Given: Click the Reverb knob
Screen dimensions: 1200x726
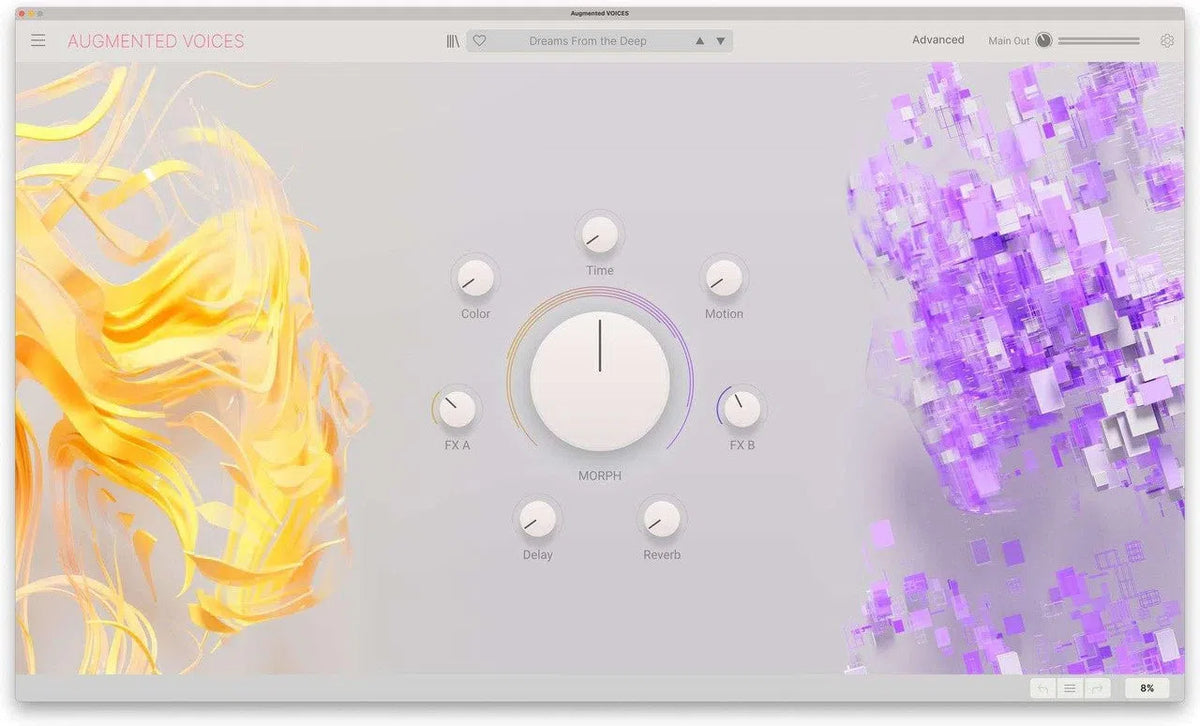Looking at the screenshot, I should (x=661, y=520).
